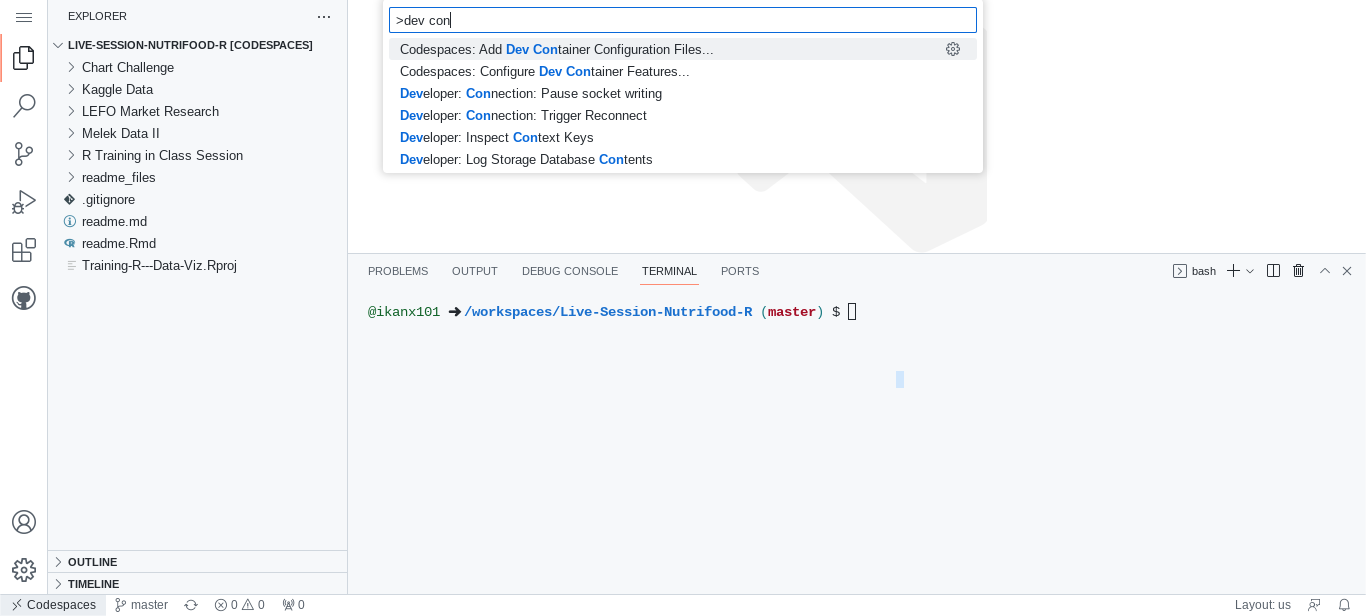Open errors and warnings count in status bar

tap(240, 605)
